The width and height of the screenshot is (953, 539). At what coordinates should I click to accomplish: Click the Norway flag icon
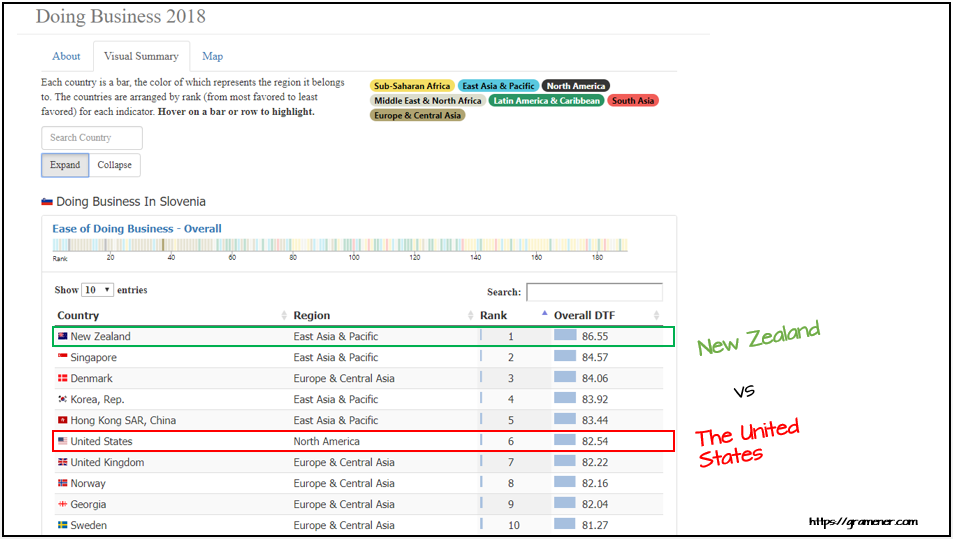coord(63,483)
